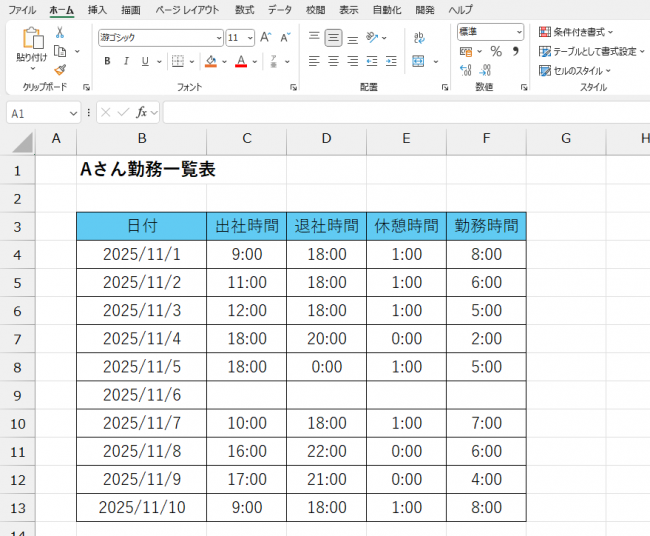Viewport: 650px width, 536px height.
Task: Click the Comma Style icon
Action: point(517,51)
